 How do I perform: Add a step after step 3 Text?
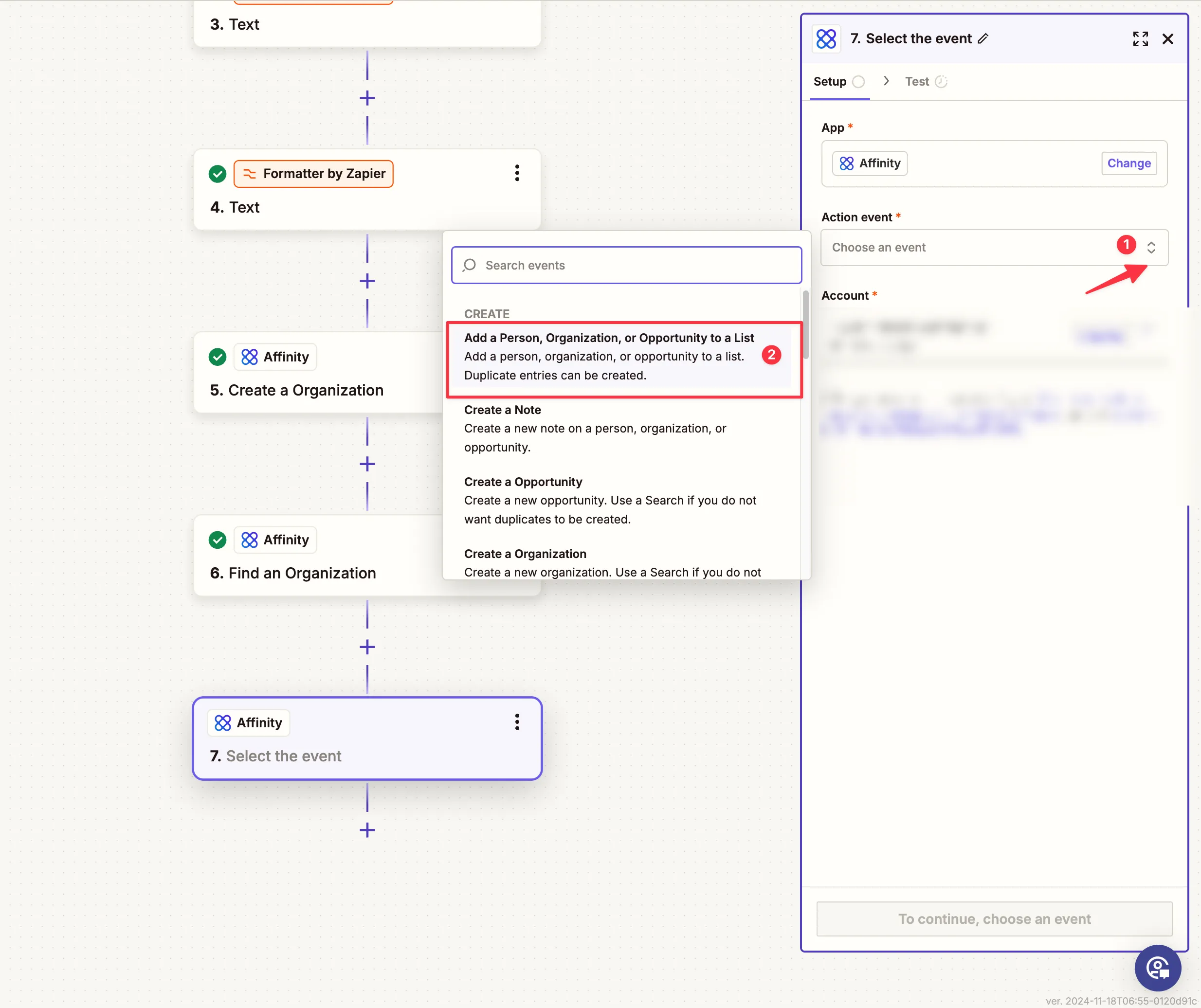pos(367,98)
